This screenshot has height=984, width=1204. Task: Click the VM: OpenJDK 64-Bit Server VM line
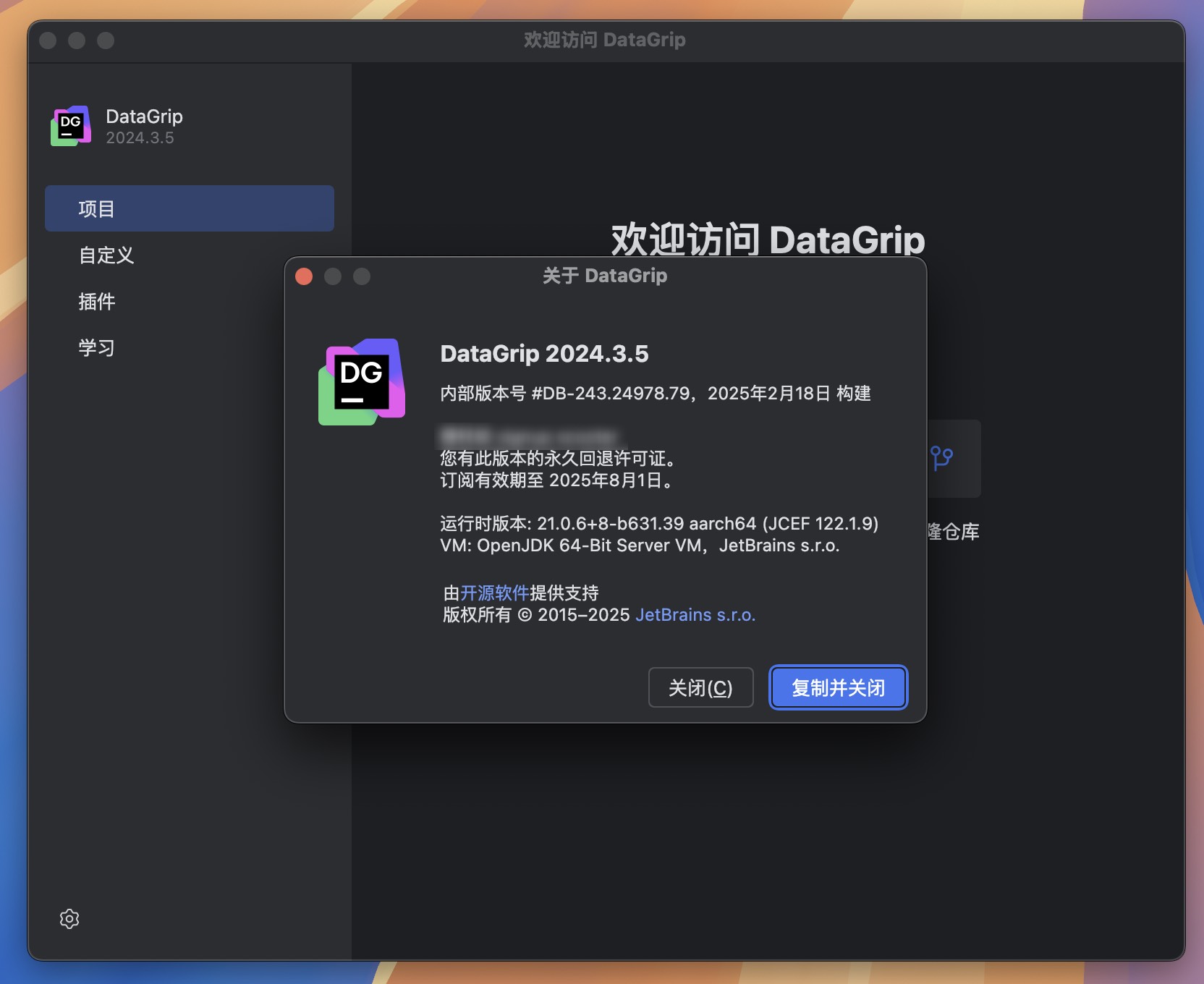pos(640,546)
